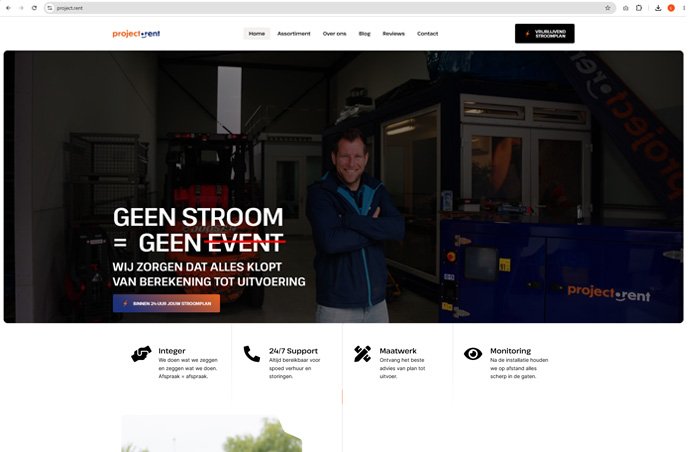The image size is (690, 452).
Task: Click the phone icon for 24/7 Support
Action: click(252, 354)
